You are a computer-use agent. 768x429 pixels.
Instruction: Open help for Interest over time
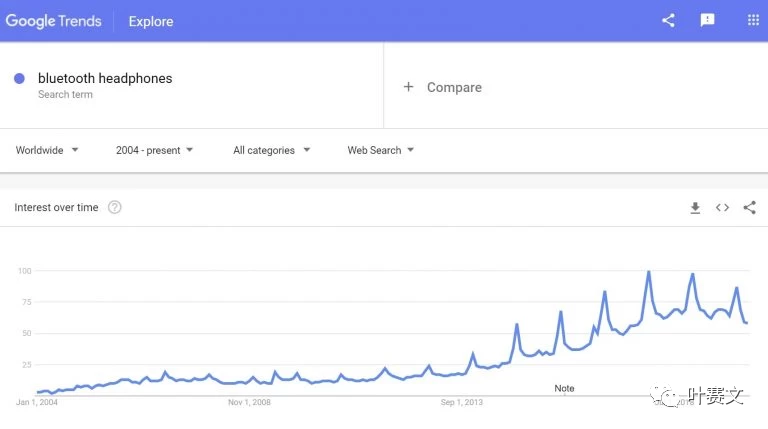pos(115,207)
